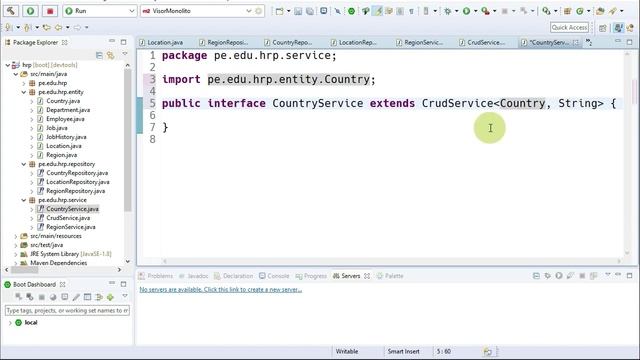The width and height of the screenshot is (640, 360).
Task: Click the red Stop launch button
Action: [50, 11]
